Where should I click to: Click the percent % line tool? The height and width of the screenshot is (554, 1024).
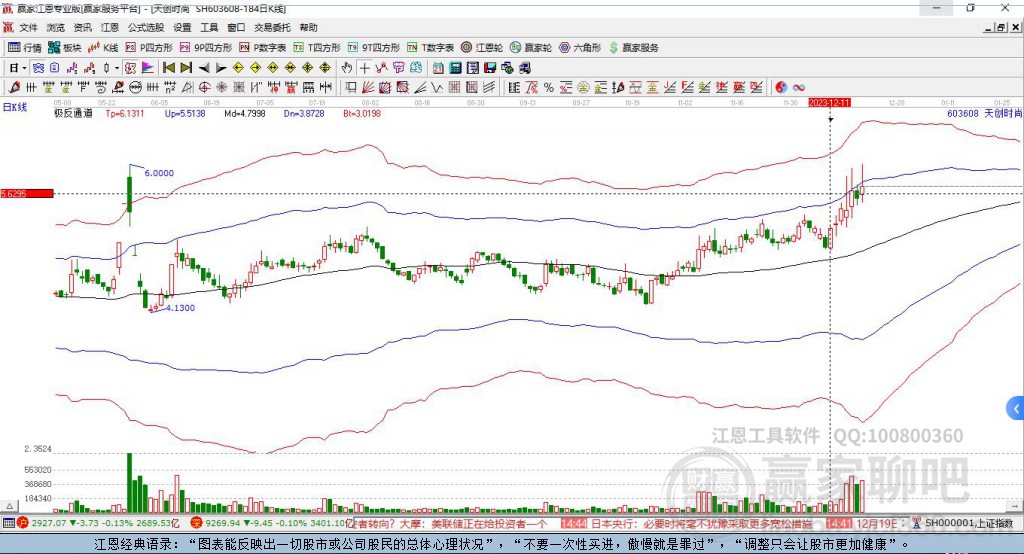(549, 87)
